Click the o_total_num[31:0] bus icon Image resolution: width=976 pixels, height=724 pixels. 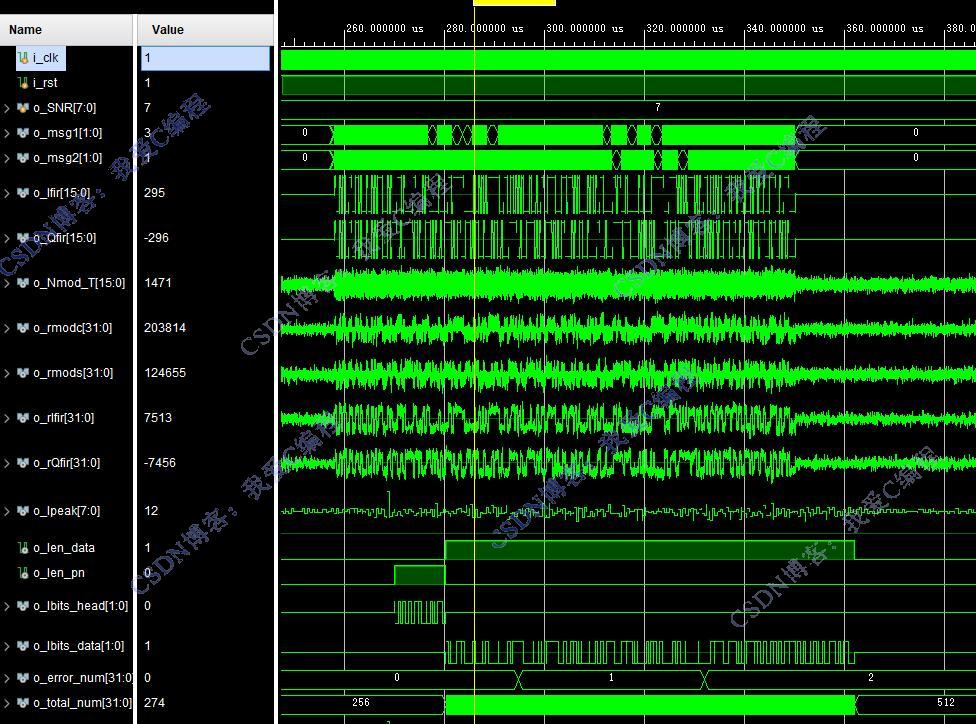pyautogui.click(x=23, y=702)
